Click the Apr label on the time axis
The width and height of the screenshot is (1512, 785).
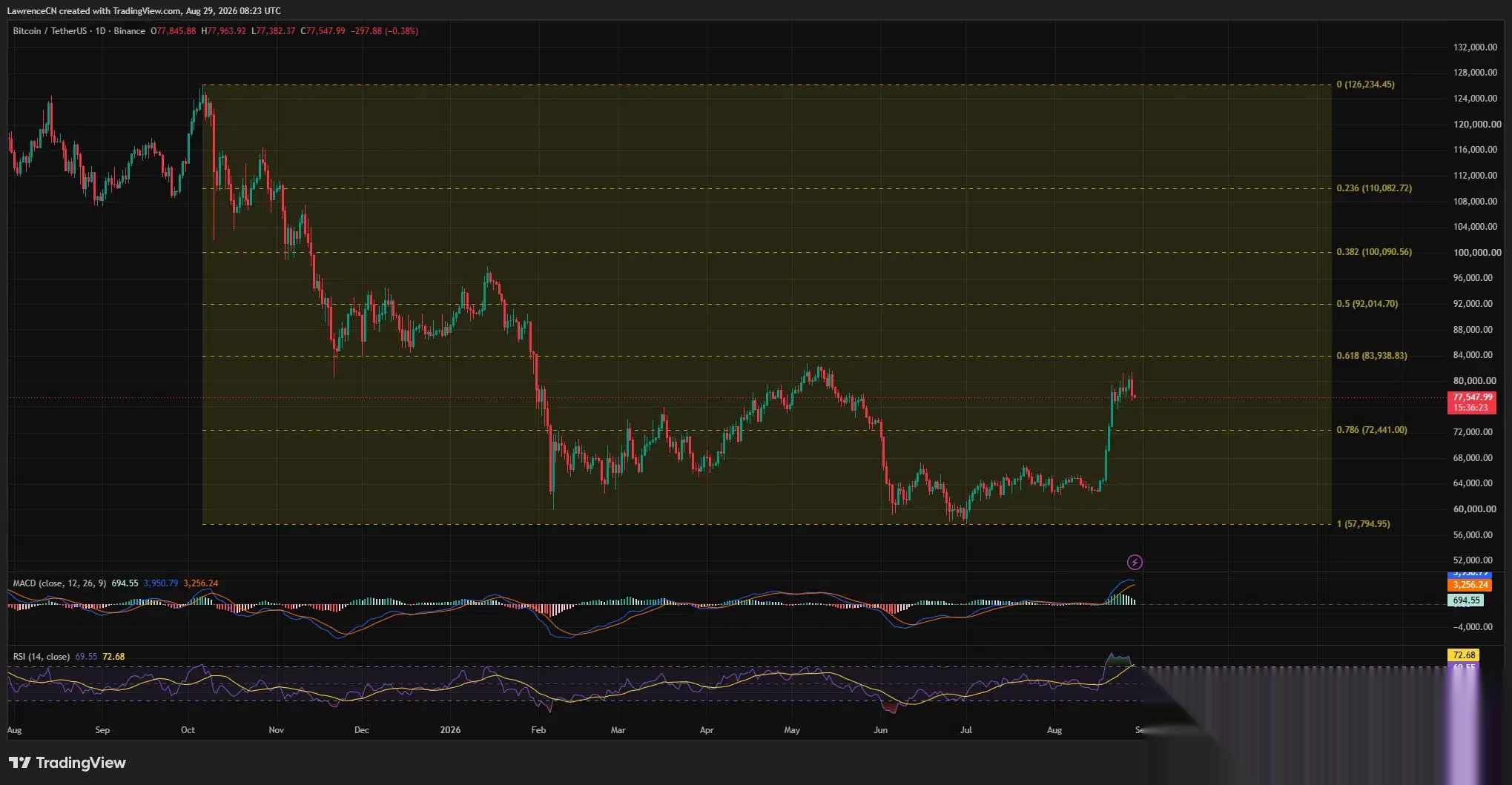pos(707,730)
